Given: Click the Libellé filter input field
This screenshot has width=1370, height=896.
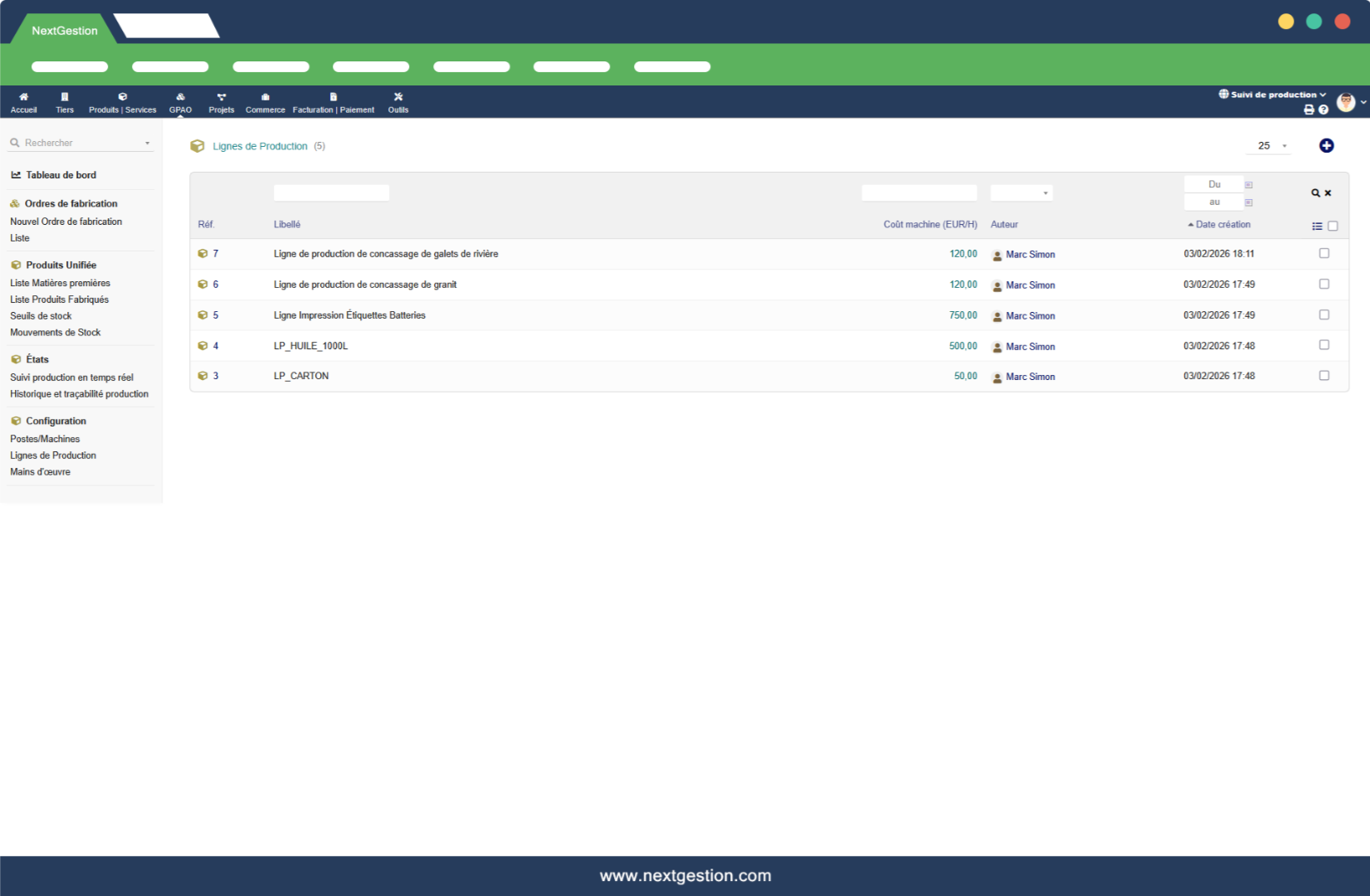Looking at the screenshot, I should point(331,193).
